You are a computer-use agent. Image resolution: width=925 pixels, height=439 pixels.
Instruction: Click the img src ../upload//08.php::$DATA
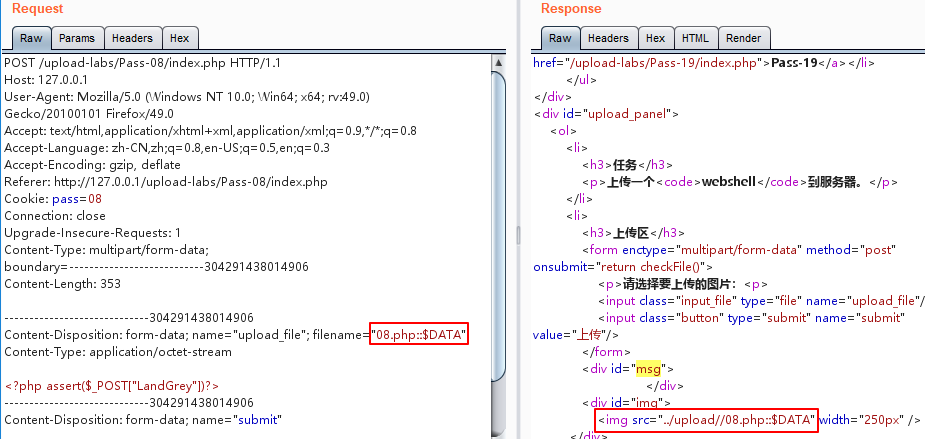tap(706, 420)
